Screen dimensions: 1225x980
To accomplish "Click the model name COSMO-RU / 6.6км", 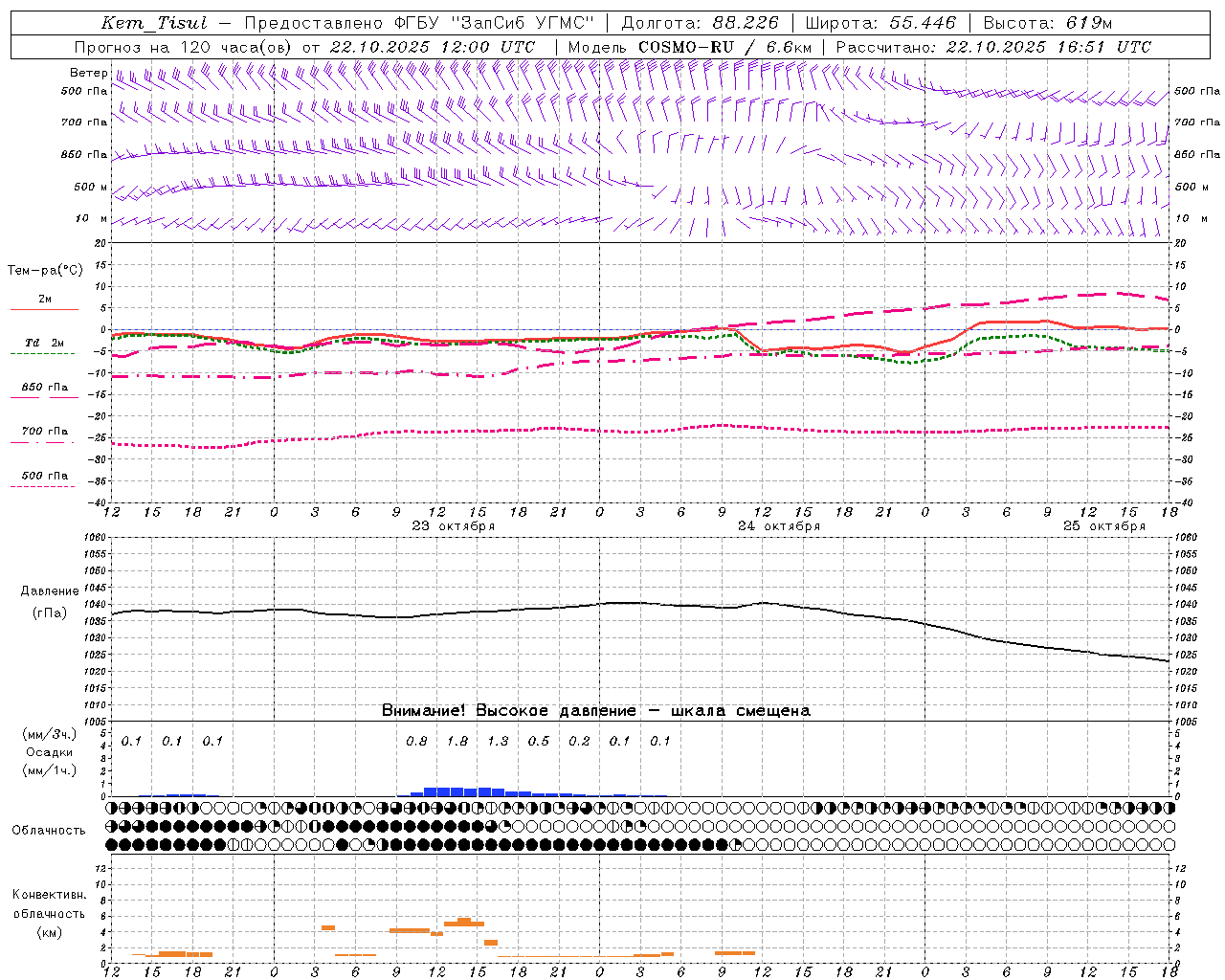I will coord(725,47).
